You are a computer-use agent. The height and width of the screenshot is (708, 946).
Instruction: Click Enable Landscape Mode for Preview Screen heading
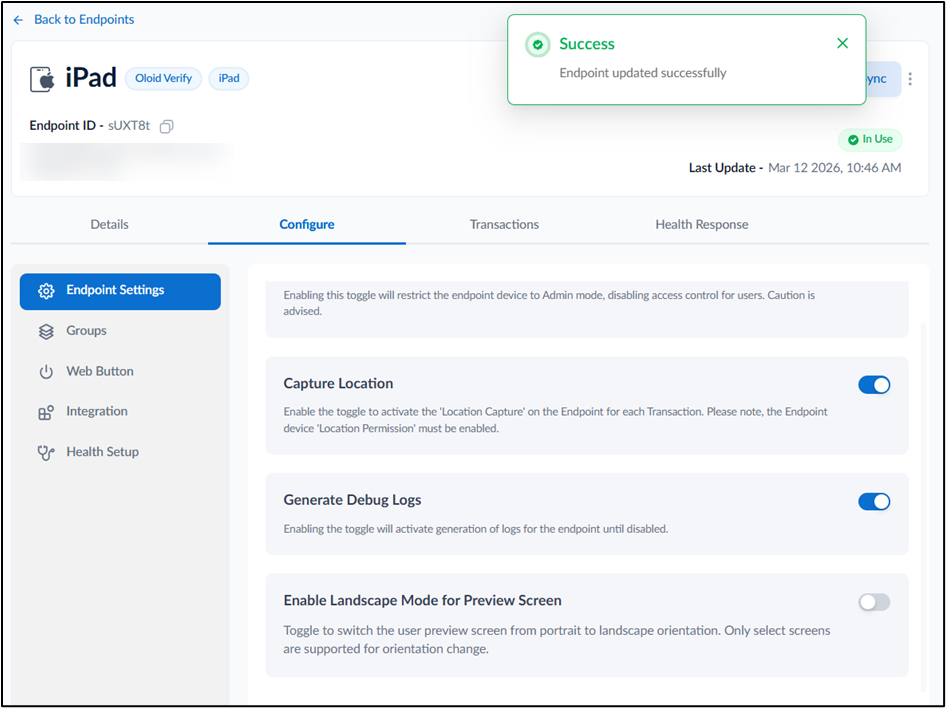click(422, 601)
